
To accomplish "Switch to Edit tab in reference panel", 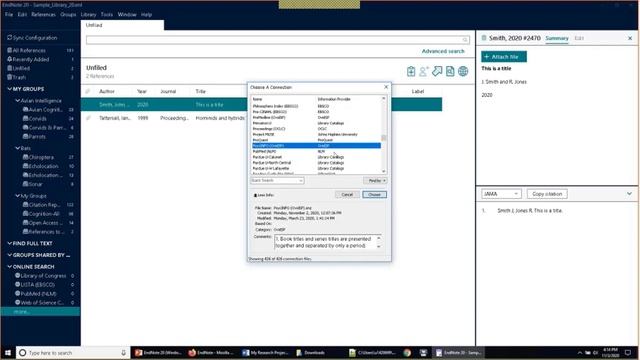I will click(x=579, y=38).
